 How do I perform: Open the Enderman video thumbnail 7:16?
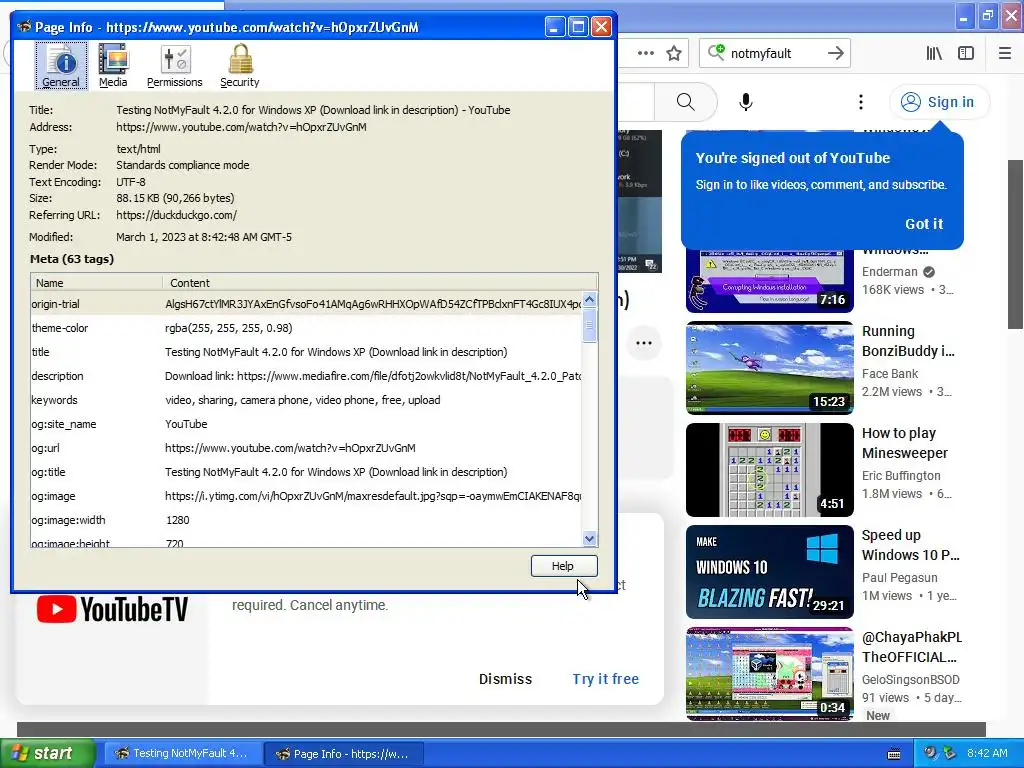point(769,280)
